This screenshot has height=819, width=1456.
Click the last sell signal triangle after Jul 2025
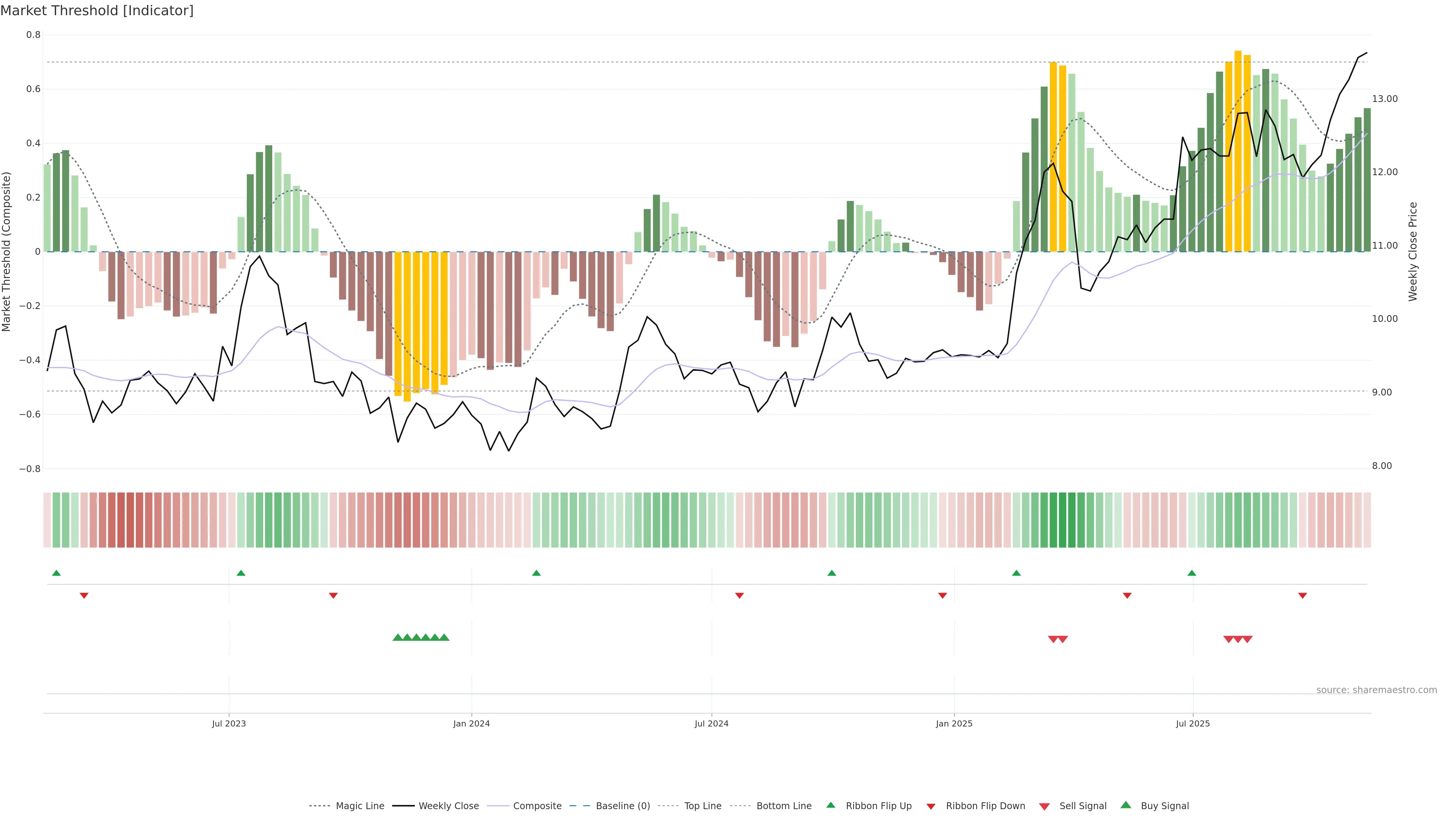point(1247,639)
